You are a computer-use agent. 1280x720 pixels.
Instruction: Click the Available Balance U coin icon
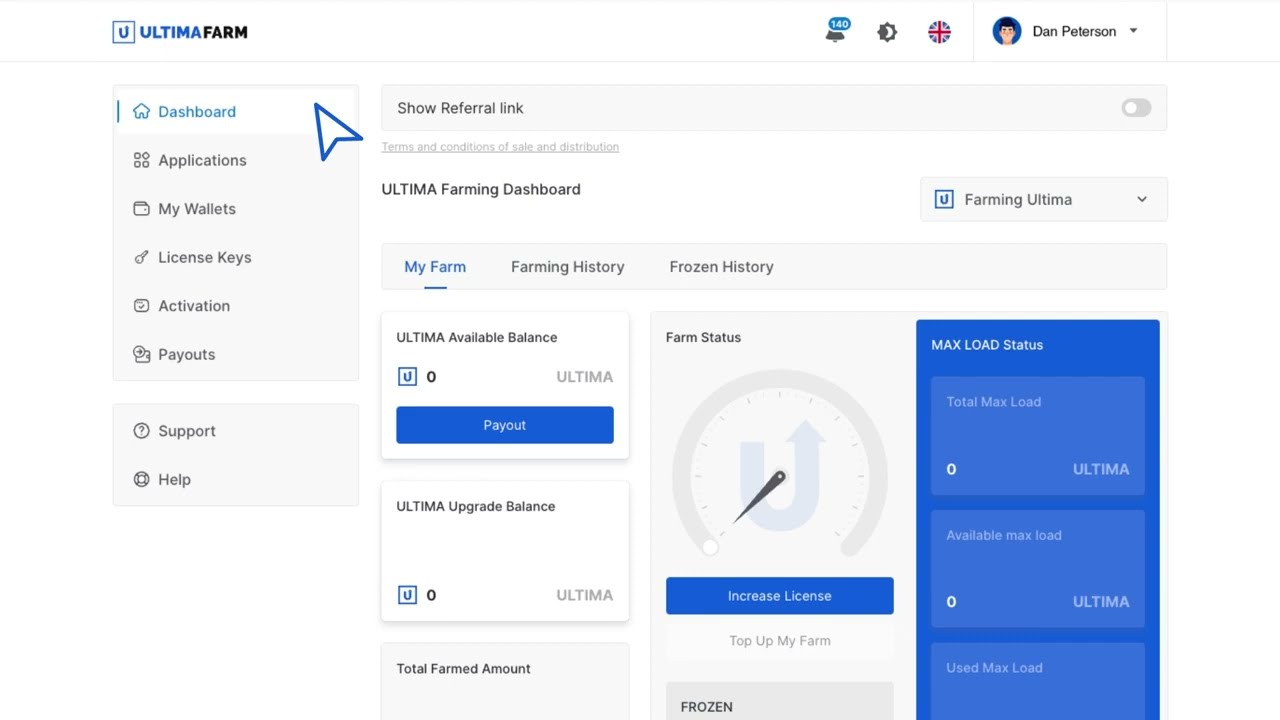click(x=407, y=377)
